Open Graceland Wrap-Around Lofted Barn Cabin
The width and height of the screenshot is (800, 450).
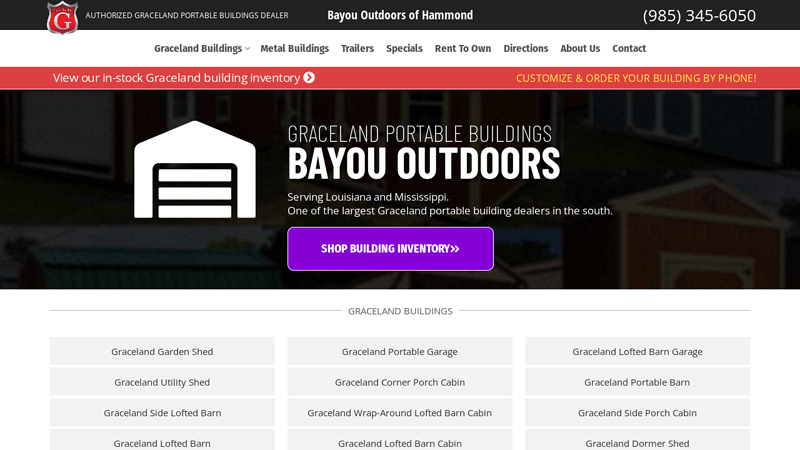coord(399,412)
